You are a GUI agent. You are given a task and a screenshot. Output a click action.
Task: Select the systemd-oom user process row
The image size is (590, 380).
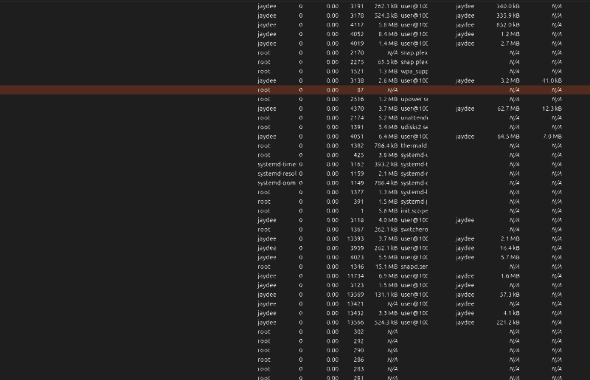tap(295, 183)
